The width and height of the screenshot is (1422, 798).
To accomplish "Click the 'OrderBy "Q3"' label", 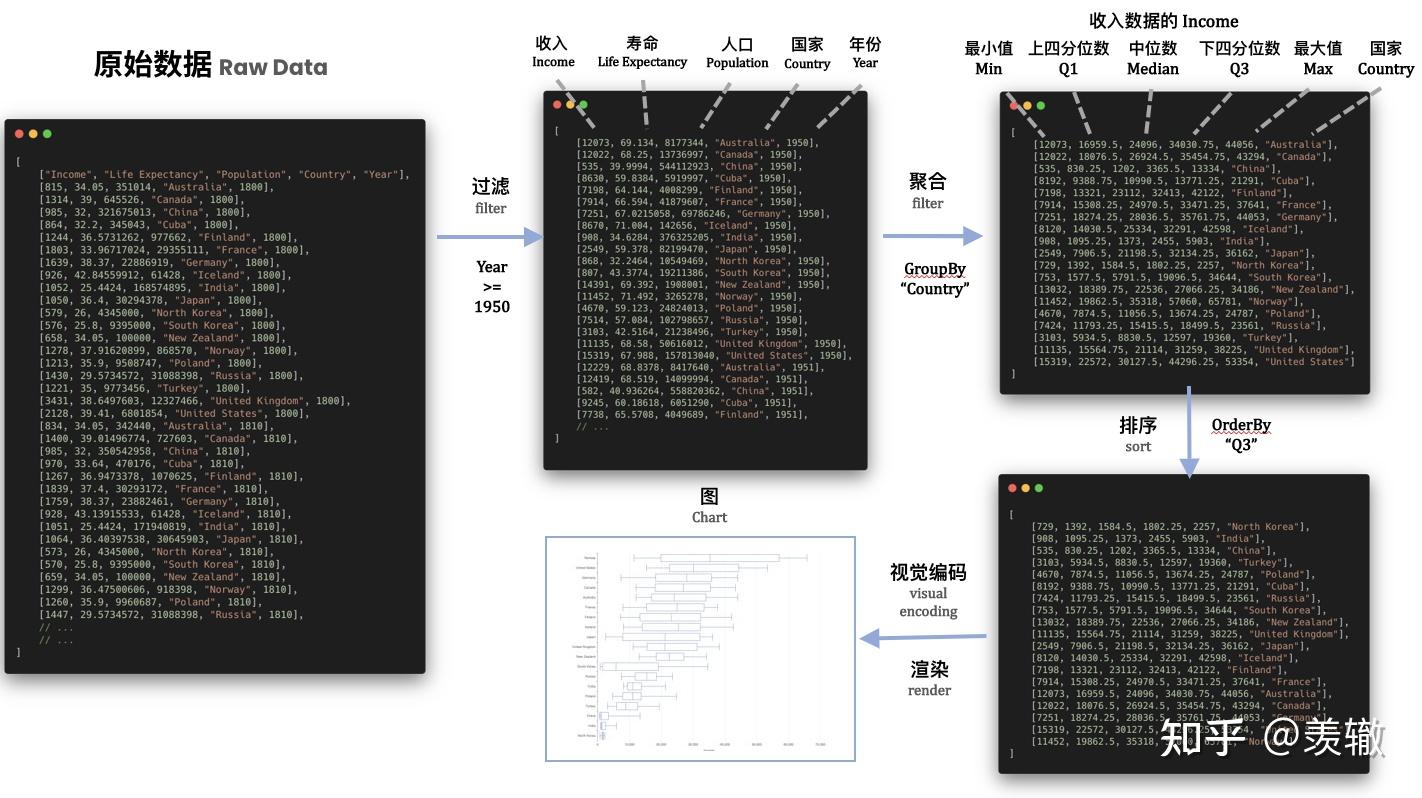I will (x=1241, y=434).
